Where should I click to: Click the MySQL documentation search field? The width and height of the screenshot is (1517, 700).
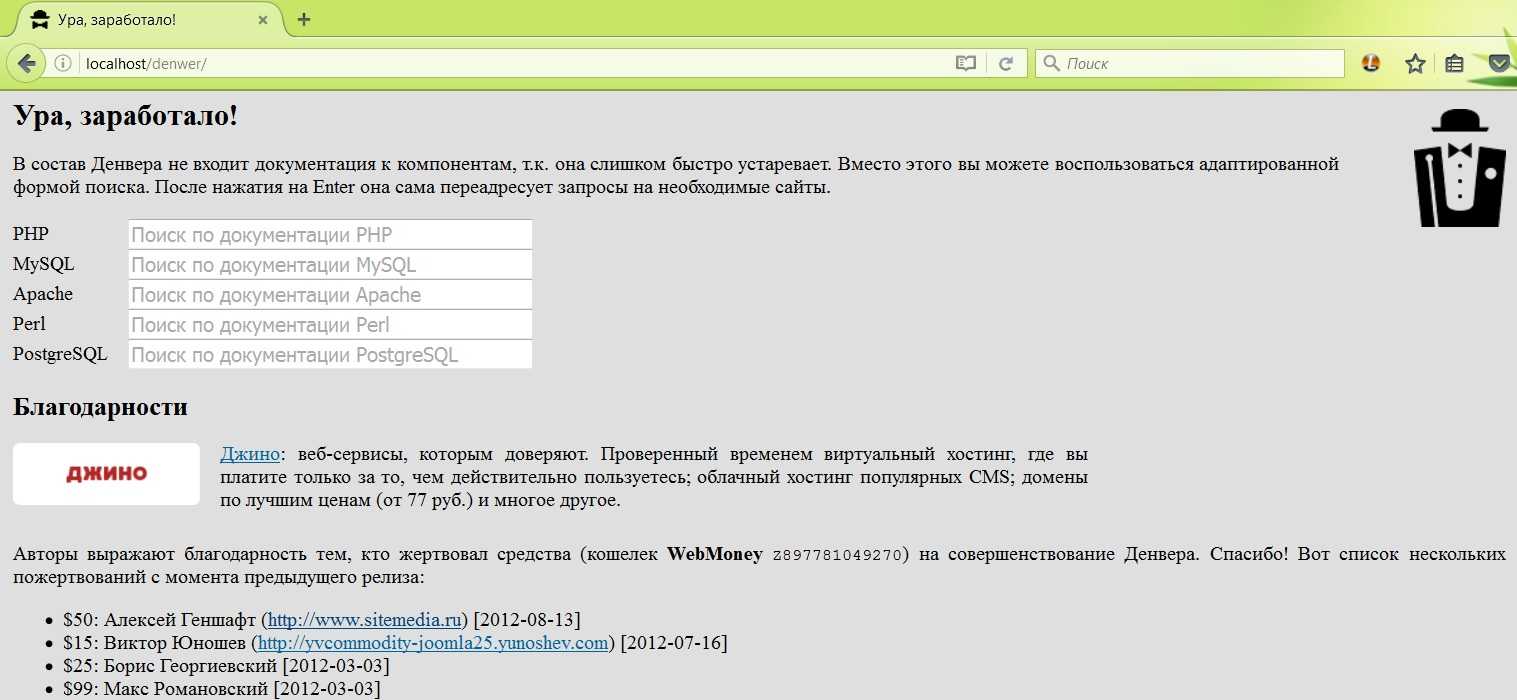(x=330, y=265)
